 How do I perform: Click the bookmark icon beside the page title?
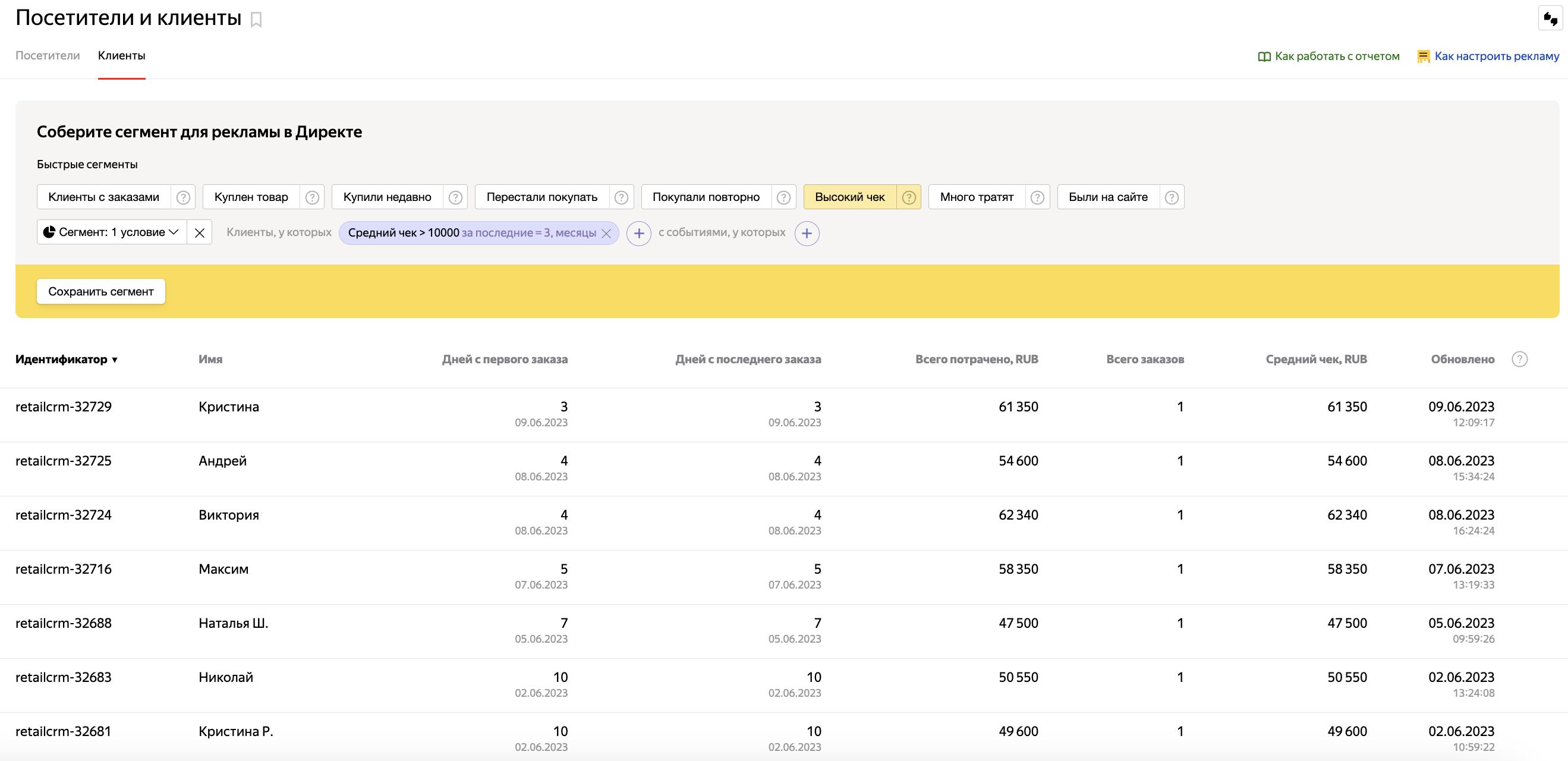click(256, 20)
